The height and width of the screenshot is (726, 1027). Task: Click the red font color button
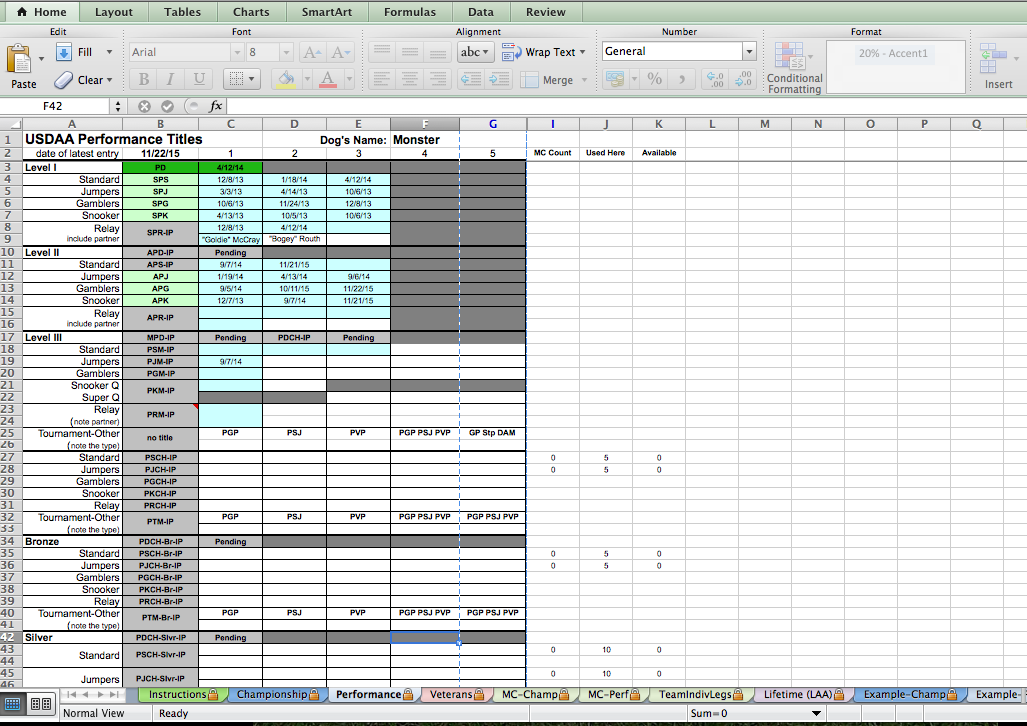tap(327, 79)
